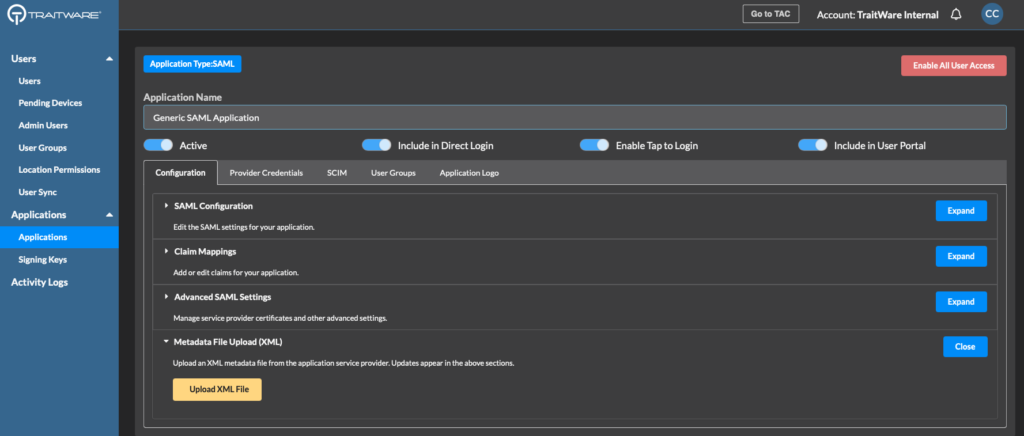Open the SCIM tab
Image resolution: width=1024 pixels, height=436 pixels.
click(337, 173)
